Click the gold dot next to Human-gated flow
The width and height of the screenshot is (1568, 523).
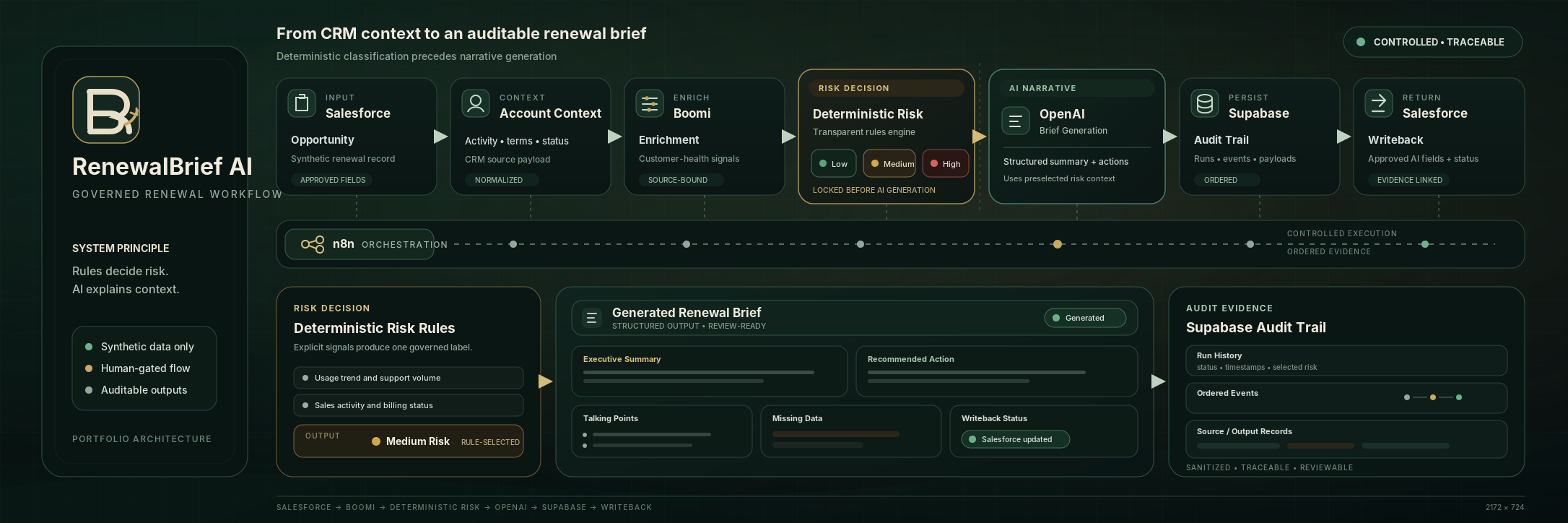(x=89, y=368)
